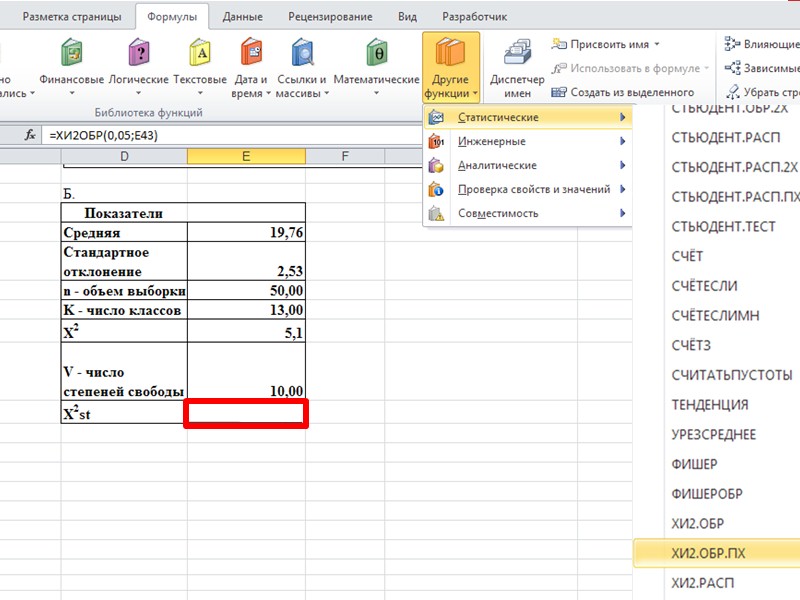Viewport: 800px width, 600px height.
Task: Switch to the Вид tab
Action: pos(407,17)
